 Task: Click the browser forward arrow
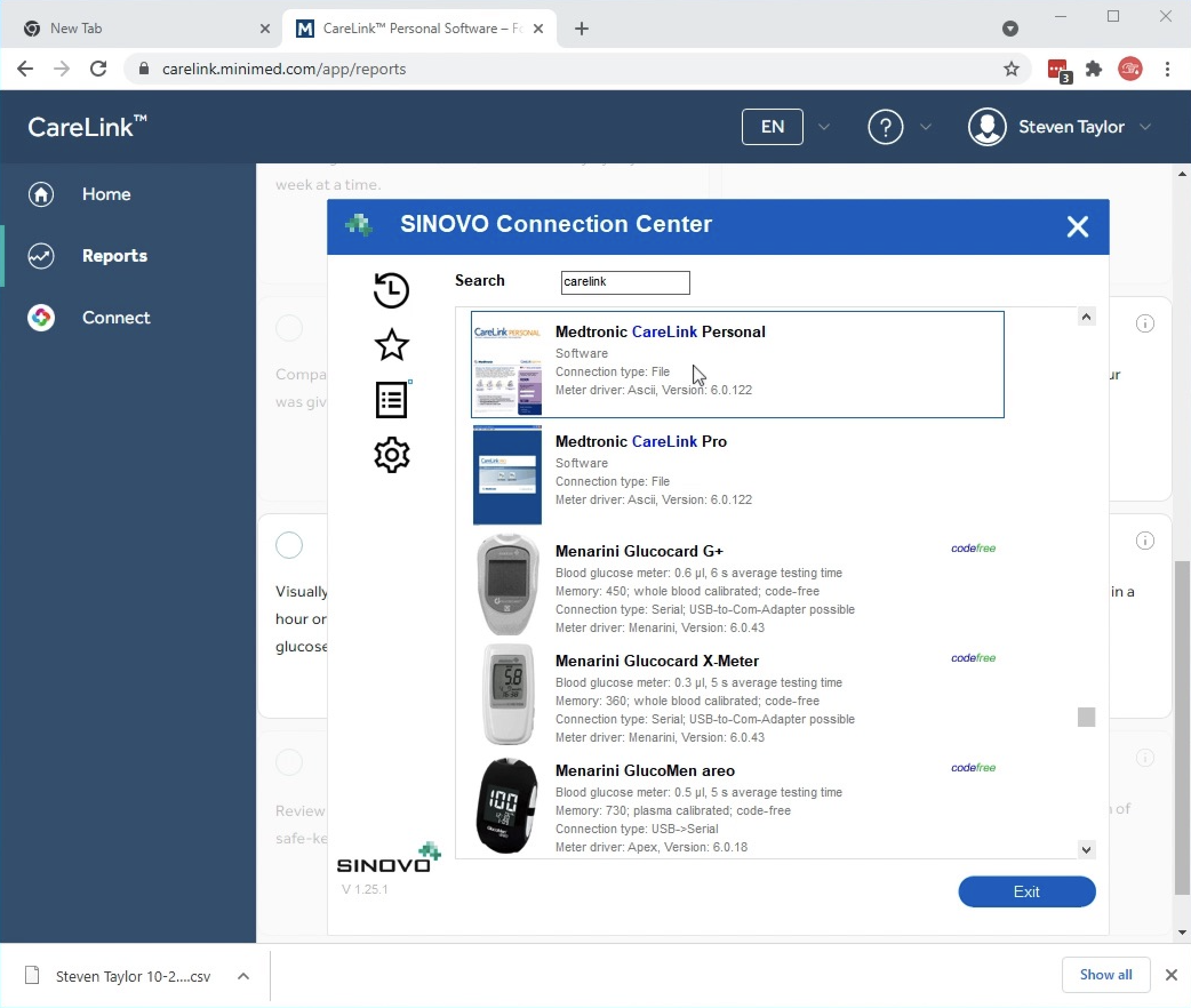click(x=62, y=69)
